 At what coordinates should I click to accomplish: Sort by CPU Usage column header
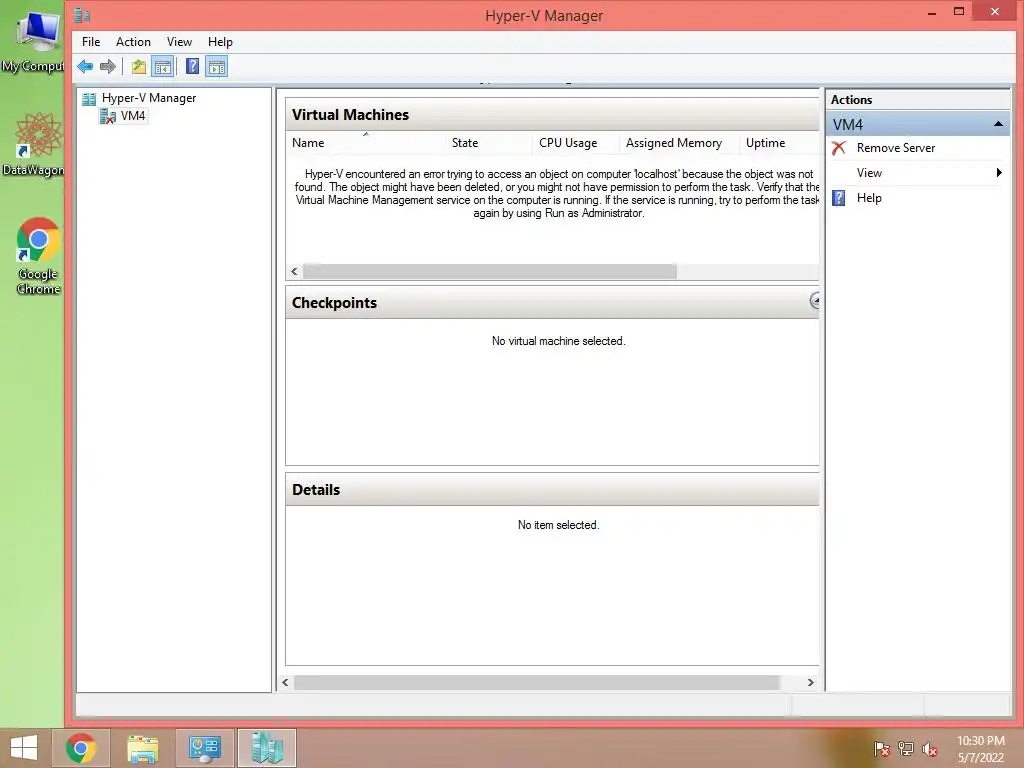[x=575, y=143]
